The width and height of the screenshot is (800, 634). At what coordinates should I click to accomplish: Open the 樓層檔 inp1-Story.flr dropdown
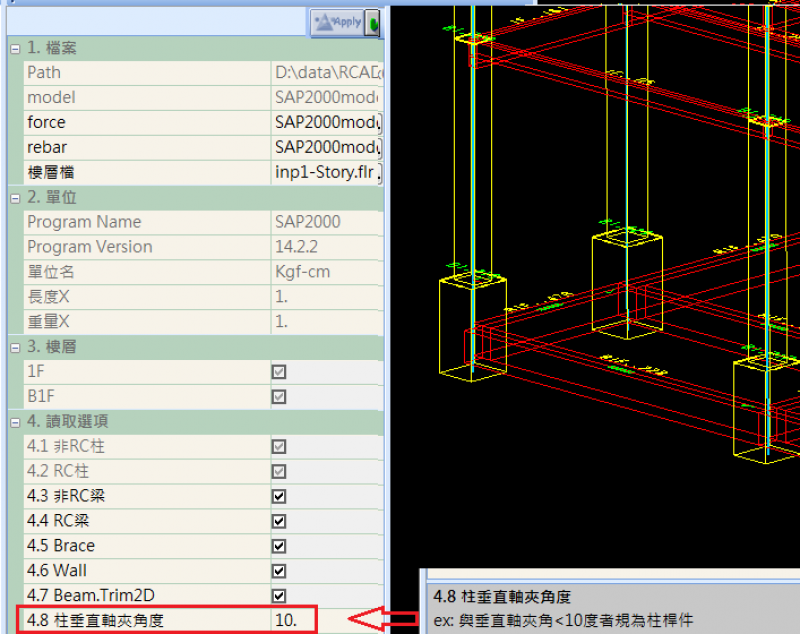(x=380, y=173)
